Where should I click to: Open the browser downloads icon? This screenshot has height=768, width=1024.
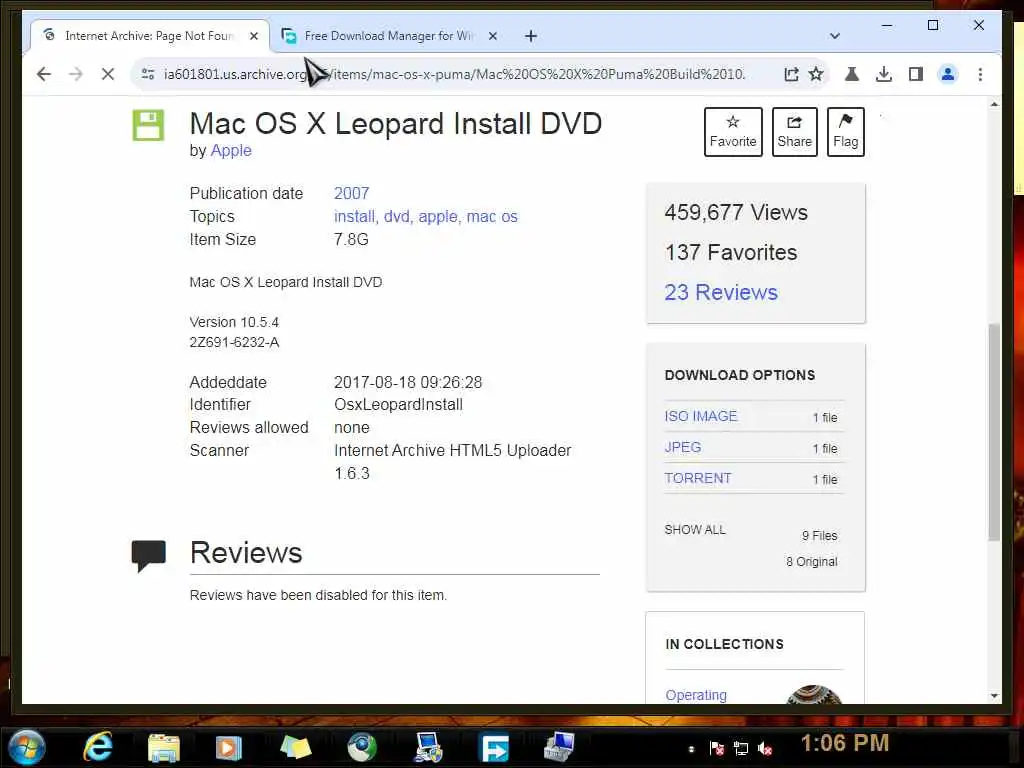(884, 74)
